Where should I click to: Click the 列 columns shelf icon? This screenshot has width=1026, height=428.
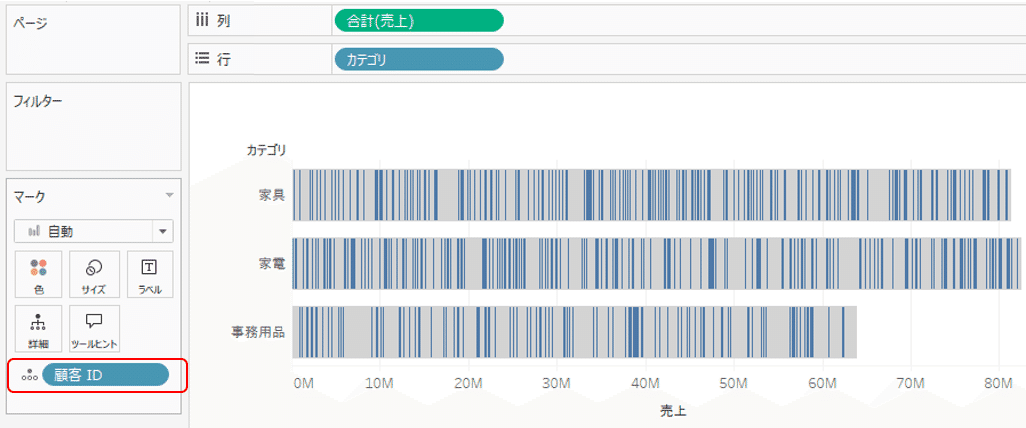click(202, 21)
